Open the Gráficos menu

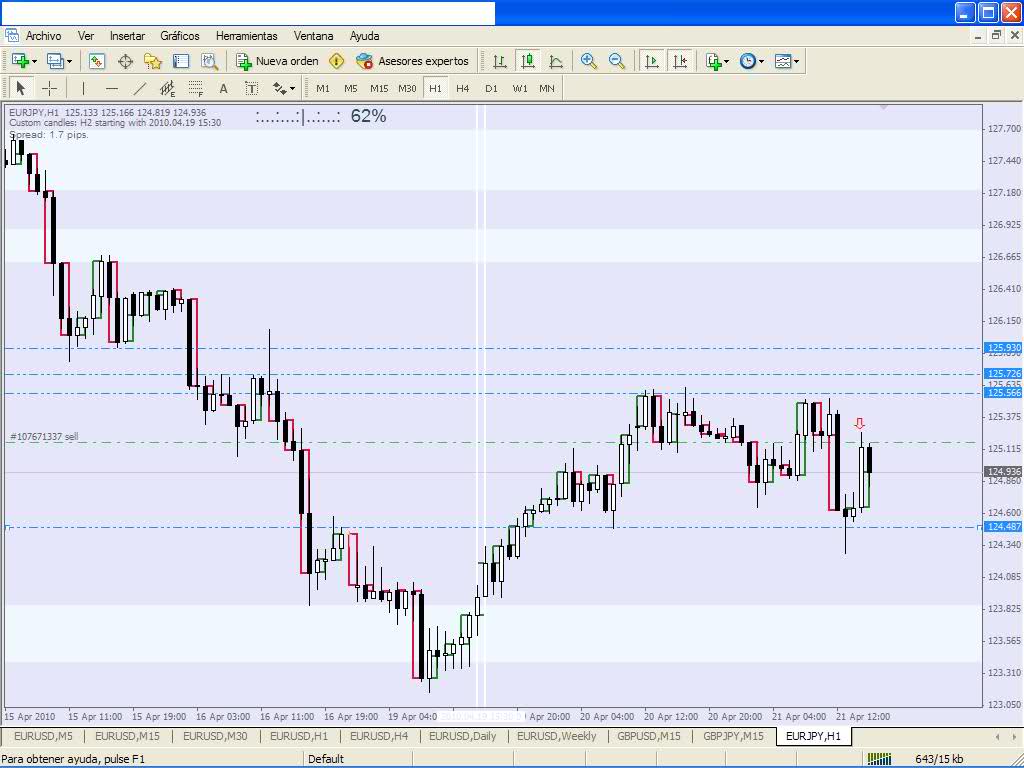(x=180, y=36)
